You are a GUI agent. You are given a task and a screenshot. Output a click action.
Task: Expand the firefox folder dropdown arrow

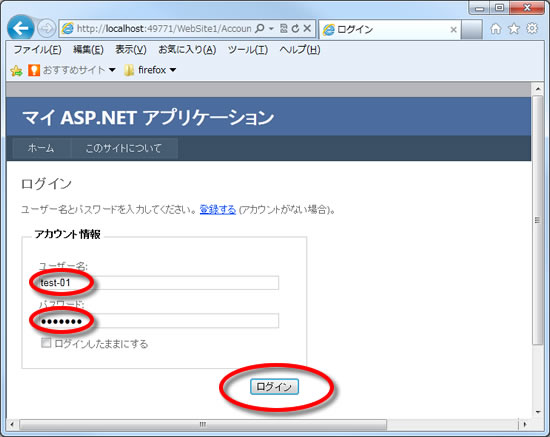coord(173,70)
